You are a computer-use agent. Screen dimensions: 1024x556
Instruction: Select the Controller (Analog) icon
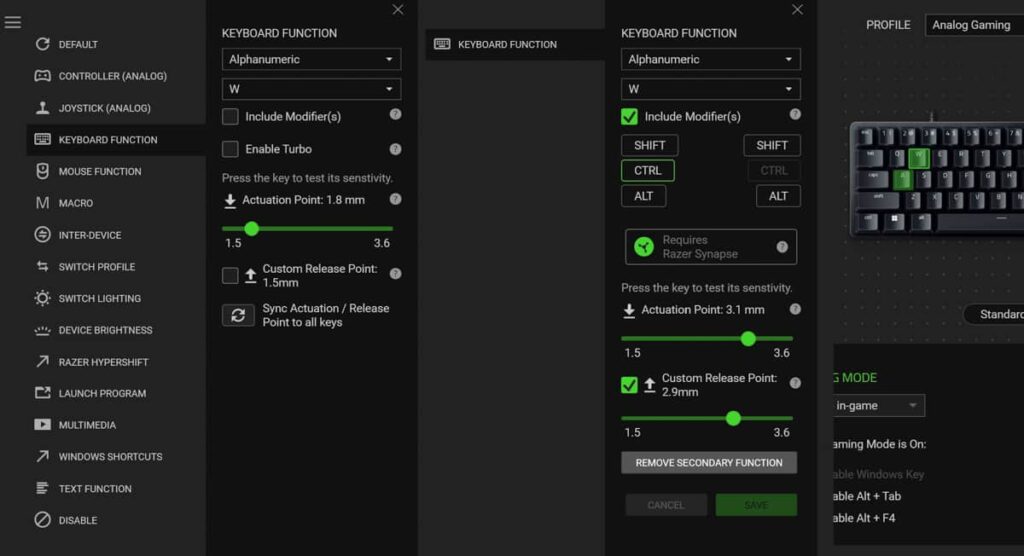coord(42,76)
